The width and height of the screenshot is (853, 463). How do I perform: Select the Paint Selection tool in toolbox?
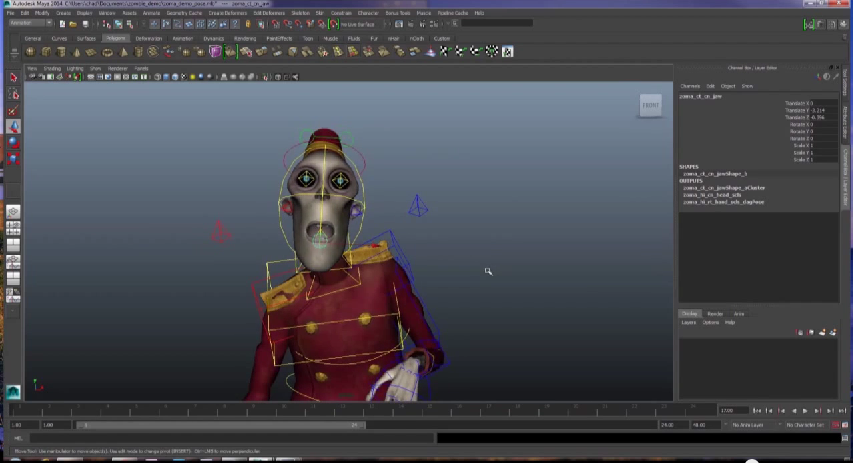(x=13, y=110)
